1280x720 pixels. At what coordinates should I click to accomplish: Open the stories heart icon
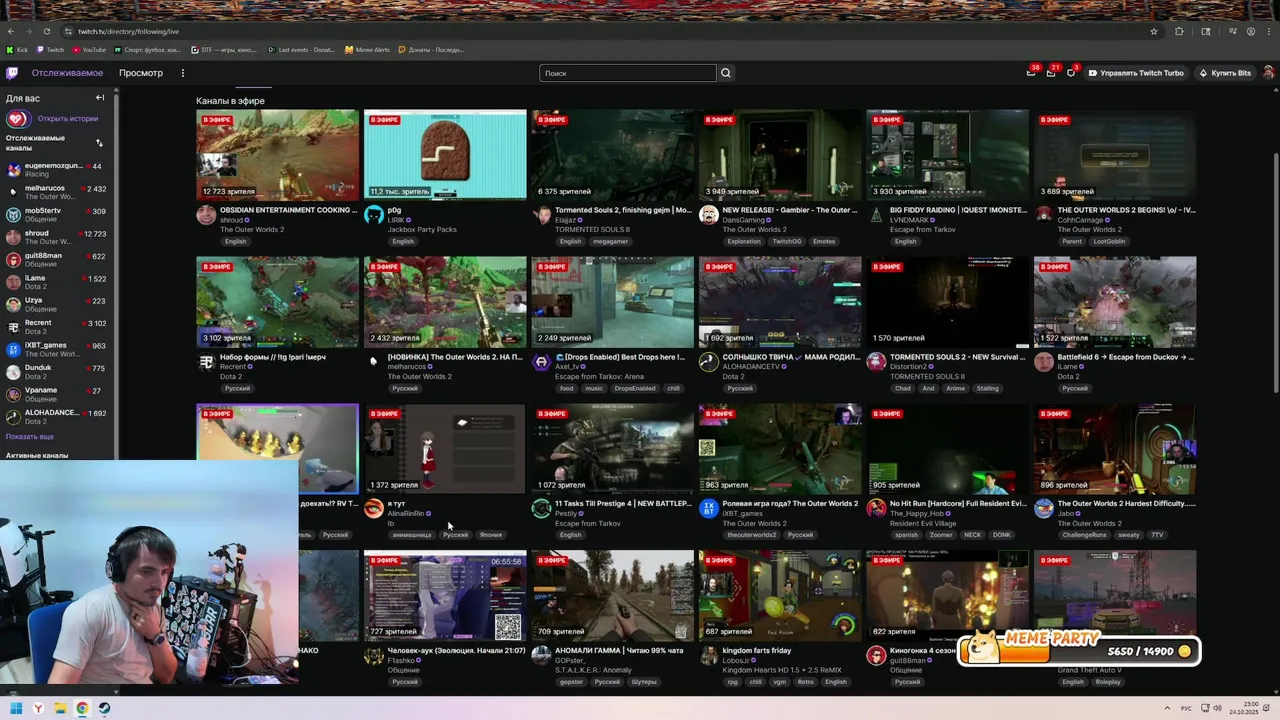click(x=17, y=119)
